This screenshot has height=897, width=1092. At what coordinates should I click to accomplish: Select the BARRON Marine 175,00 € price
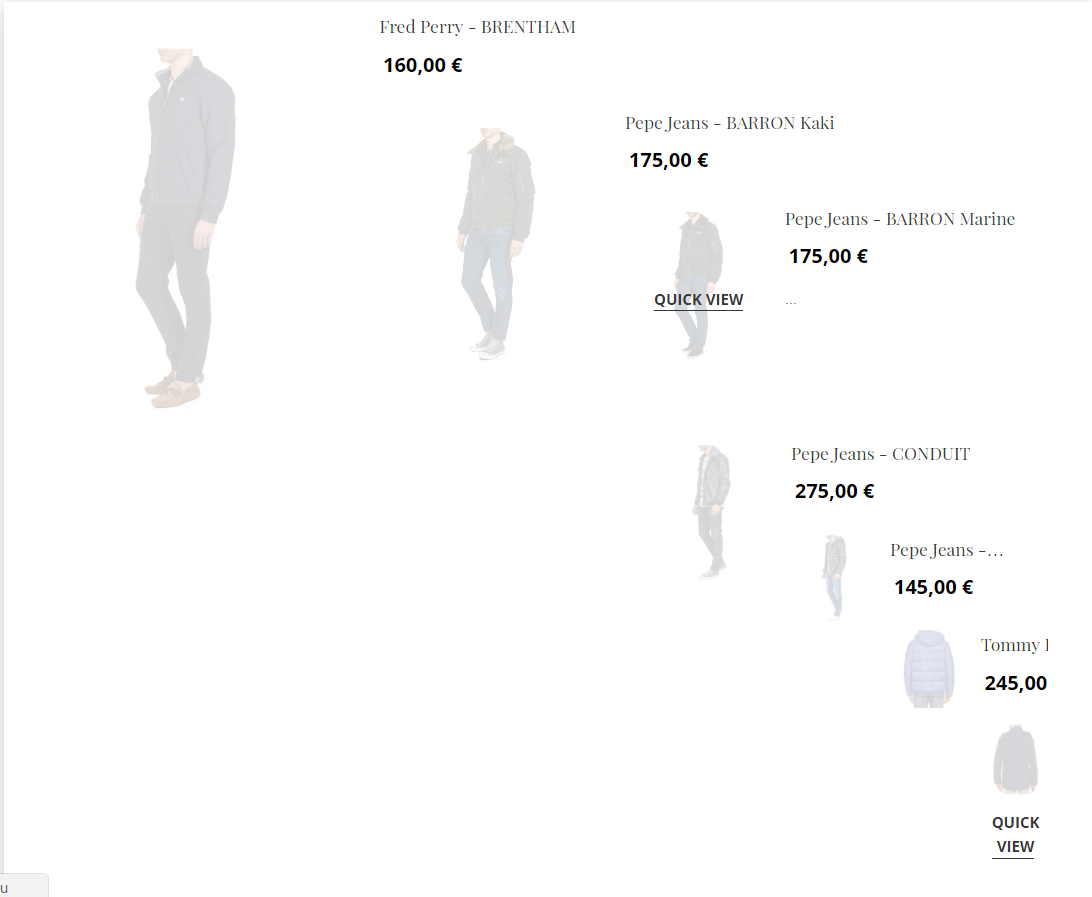click(x=828, y=257)
